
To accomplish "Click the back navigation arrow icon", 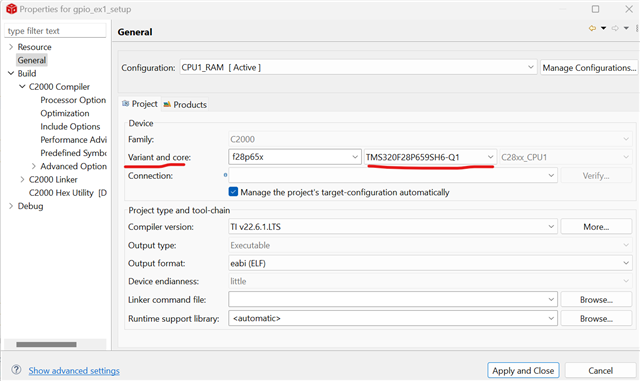I will click(x=592, y=28).
